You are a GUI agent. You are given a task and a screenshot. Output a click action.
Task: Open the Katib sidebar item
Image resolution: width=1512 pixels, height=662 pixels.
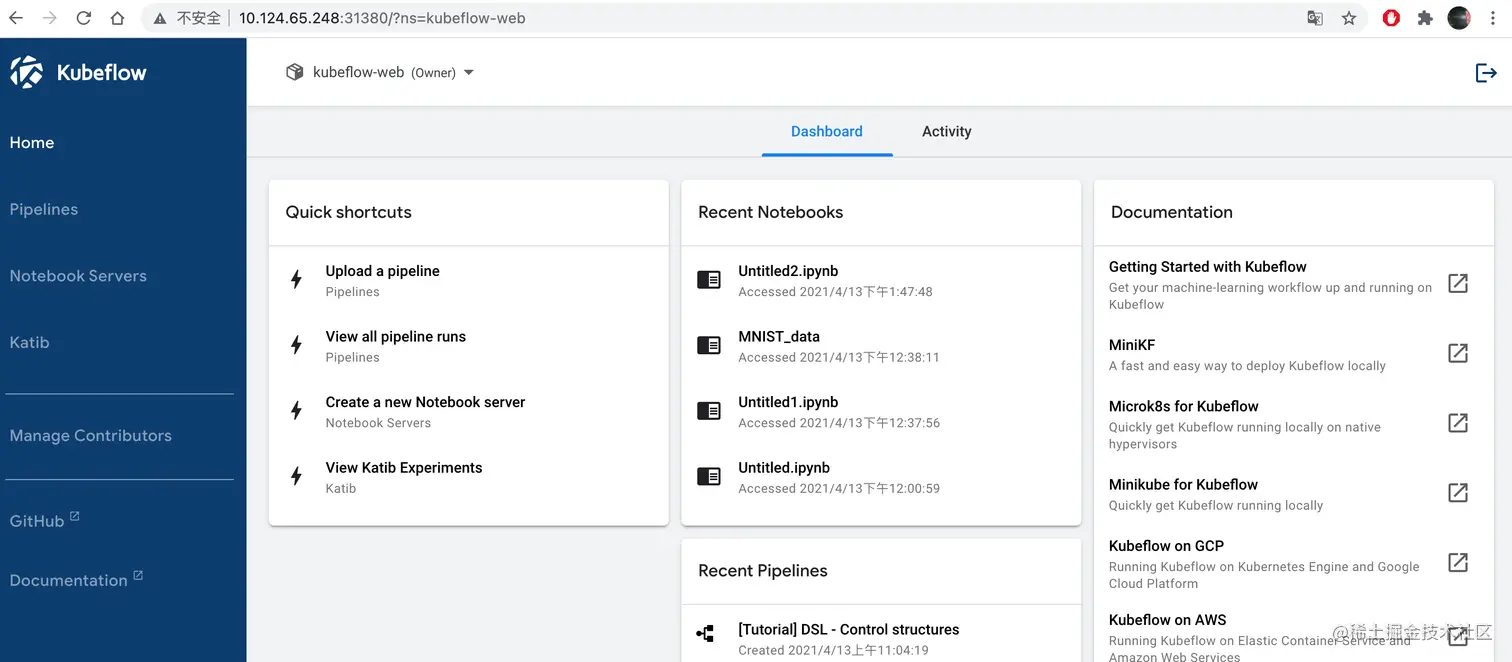click(29, 342)
